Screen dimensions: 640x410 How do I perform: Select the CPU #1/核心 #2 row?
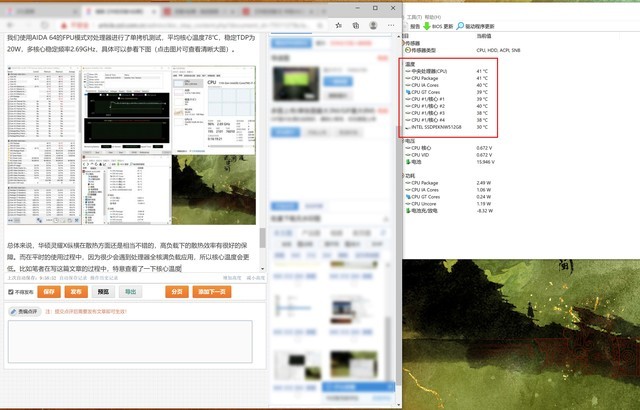click(x=447, y=106)
